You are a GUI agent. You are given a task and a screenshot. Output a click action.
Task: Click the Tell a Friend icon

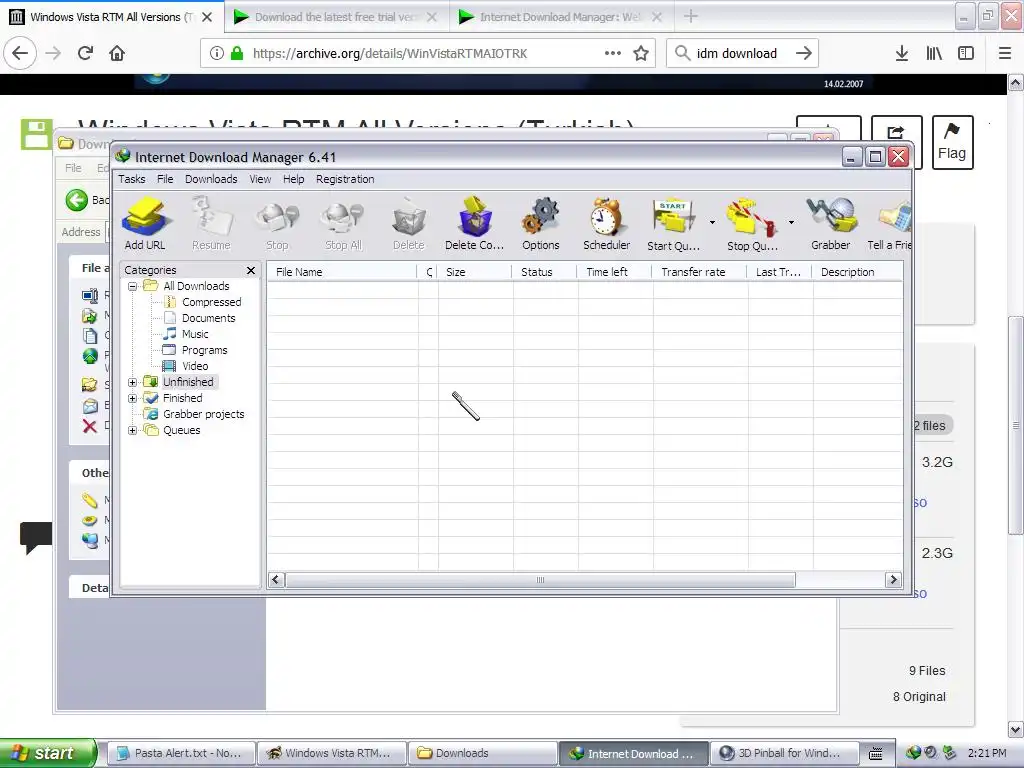click(889, 224)
